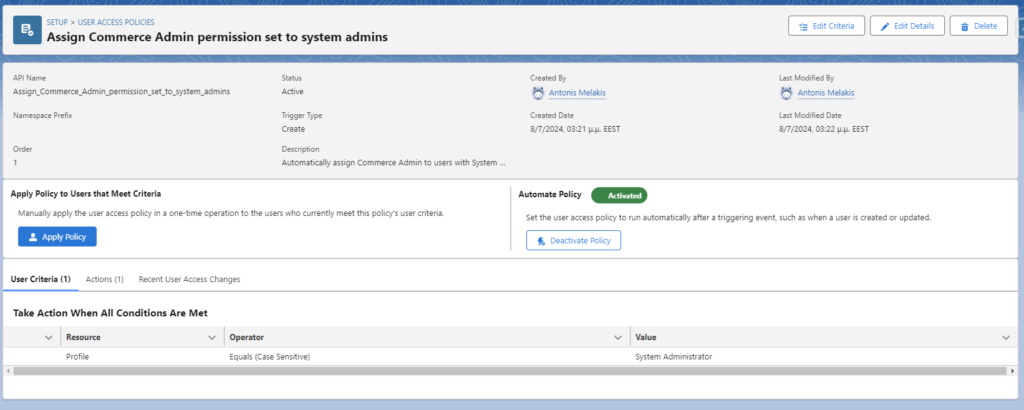Select the Profile resource cell
Image resolution: width=1024 pixels, height=410 pixels.
142,357
